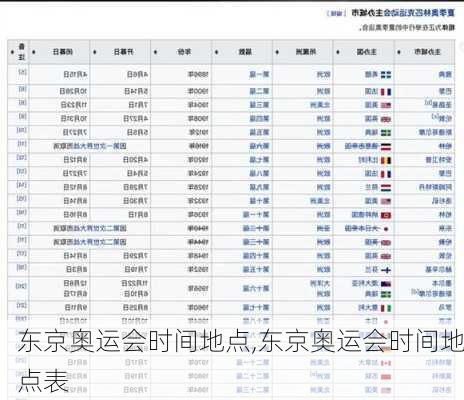Click UK flag in the 第十四届 row

pyautogui.click(x=386, y=256)
